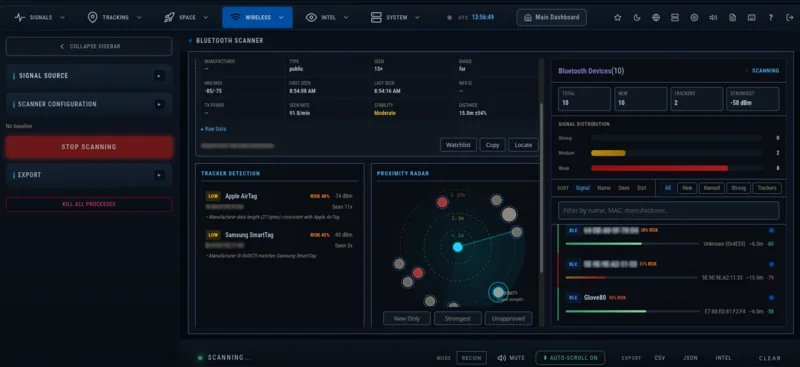Screen dimensions: 800x367
Task: Click the blue dot on 5E:9E:9E:A2:11:33 row
Action: point(771,264)
